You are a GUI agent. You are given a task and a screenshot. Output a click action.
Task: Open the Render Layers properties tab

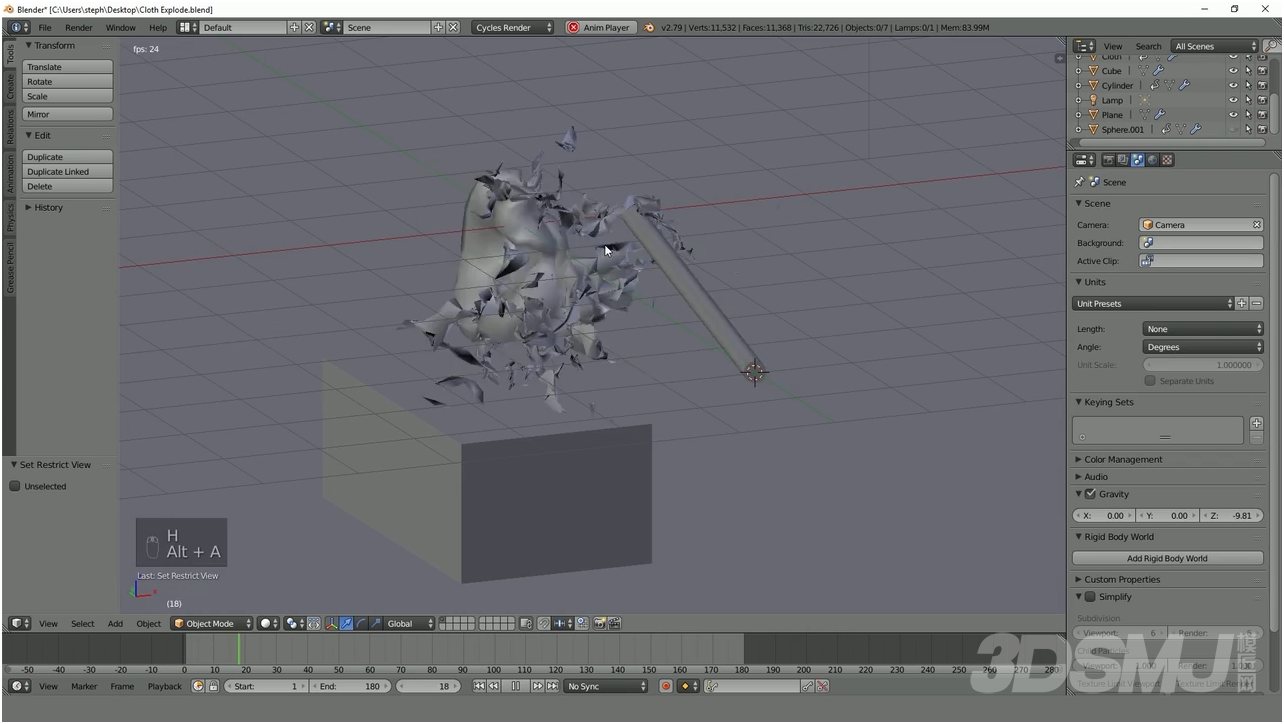click(1123, 160)
